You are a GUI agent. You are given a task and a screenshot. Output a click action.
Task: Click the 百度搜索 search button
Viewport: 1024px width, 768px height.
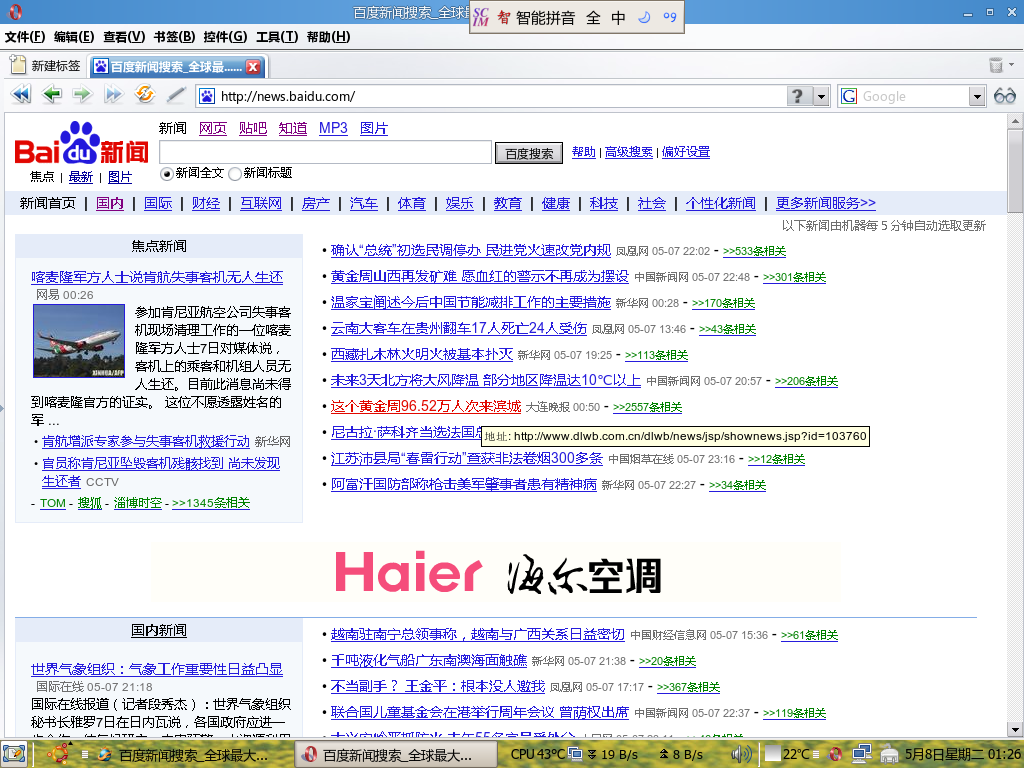[529, 153]
